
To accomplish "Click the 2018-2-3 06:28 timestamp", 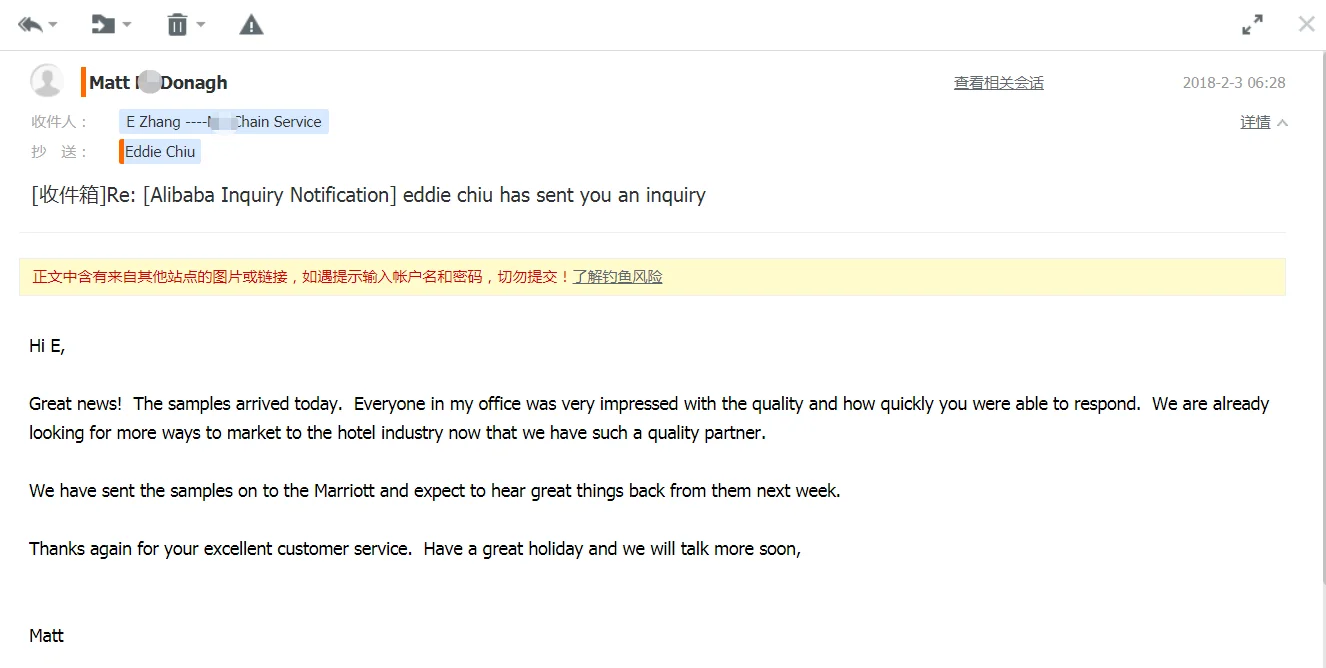I will [1234, 83].
